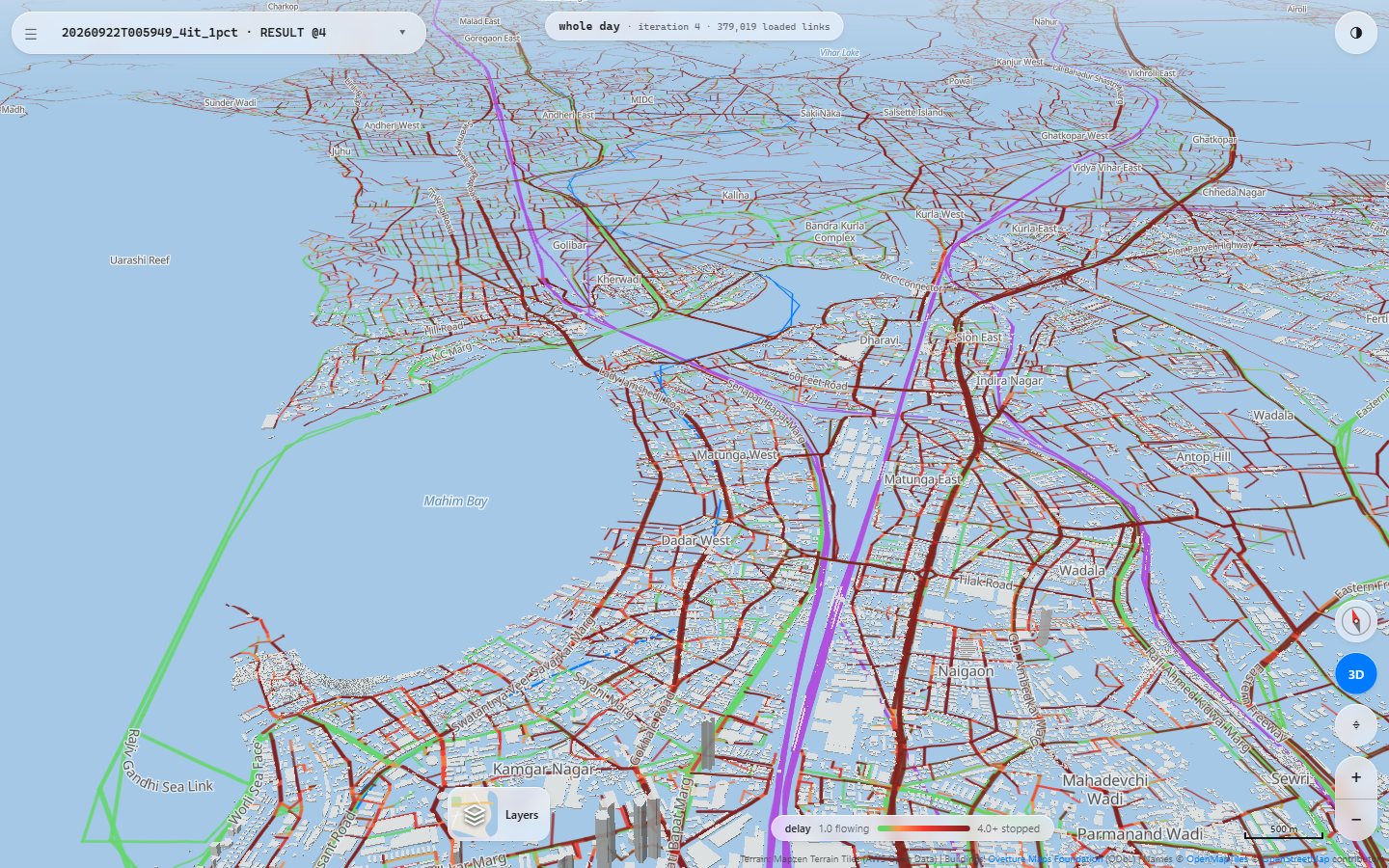
Task: Click the Chheda Nagar map label
Action: click(x=1234, y=192)
